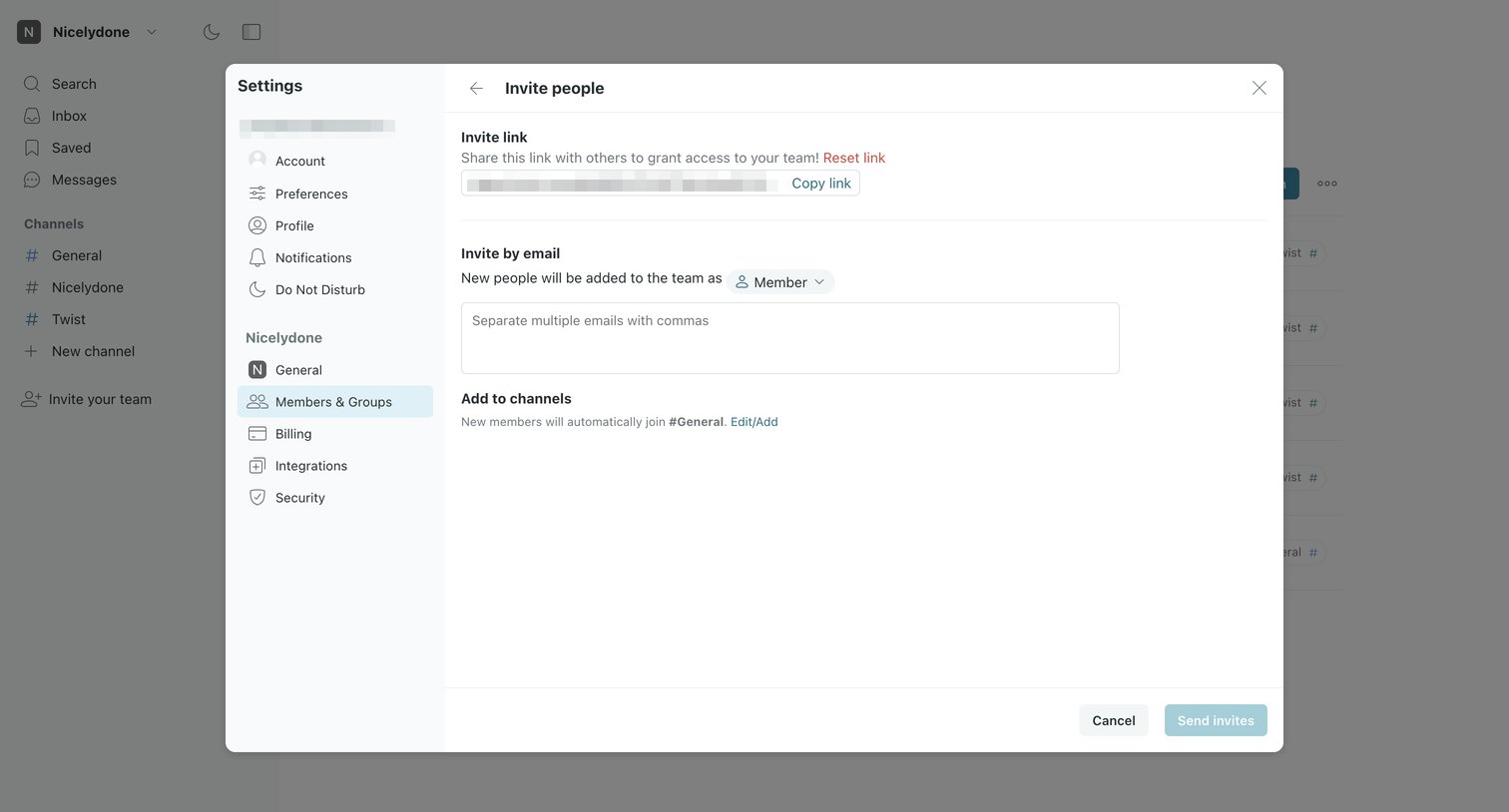Open Billing settings
1509x812 pixels.
point(335,434)
